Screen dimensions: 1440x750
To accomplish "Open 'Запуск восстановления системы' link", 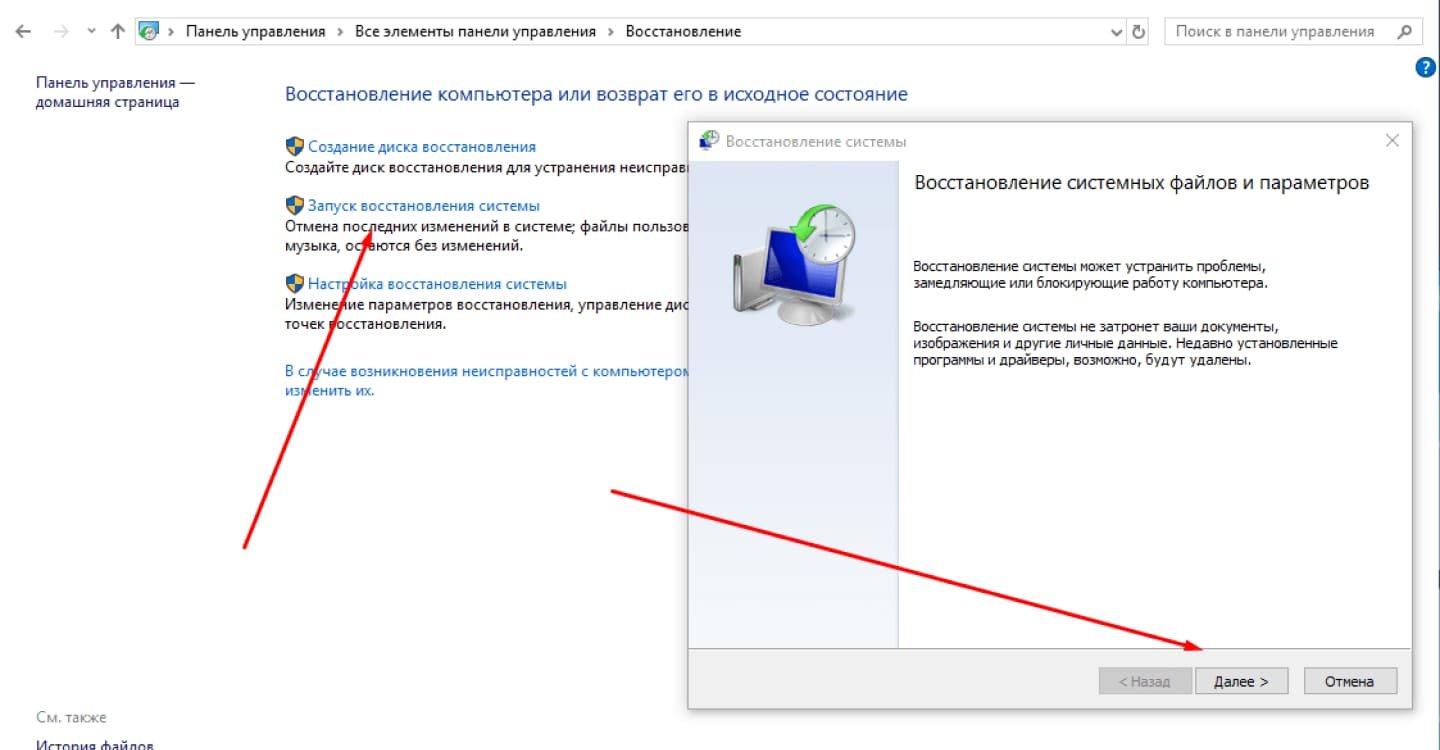I will tap(423, 206).
